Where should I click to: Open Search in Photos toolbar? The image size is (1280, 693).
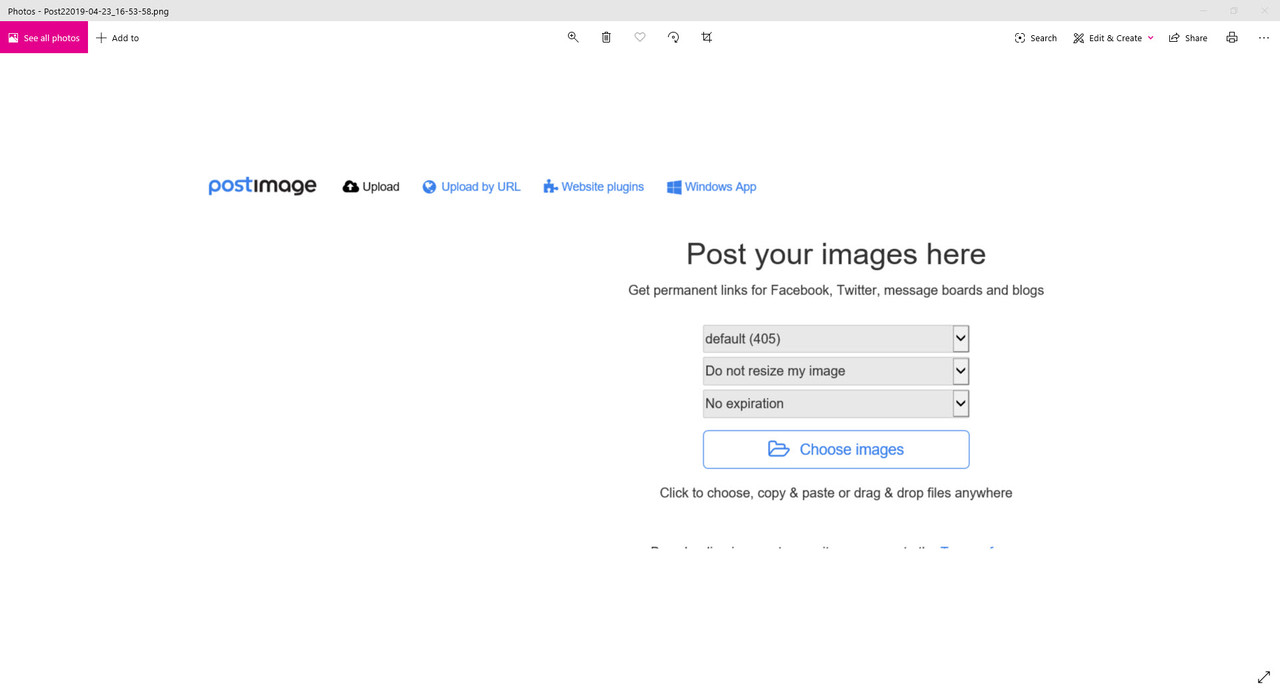pos(1035,38)
